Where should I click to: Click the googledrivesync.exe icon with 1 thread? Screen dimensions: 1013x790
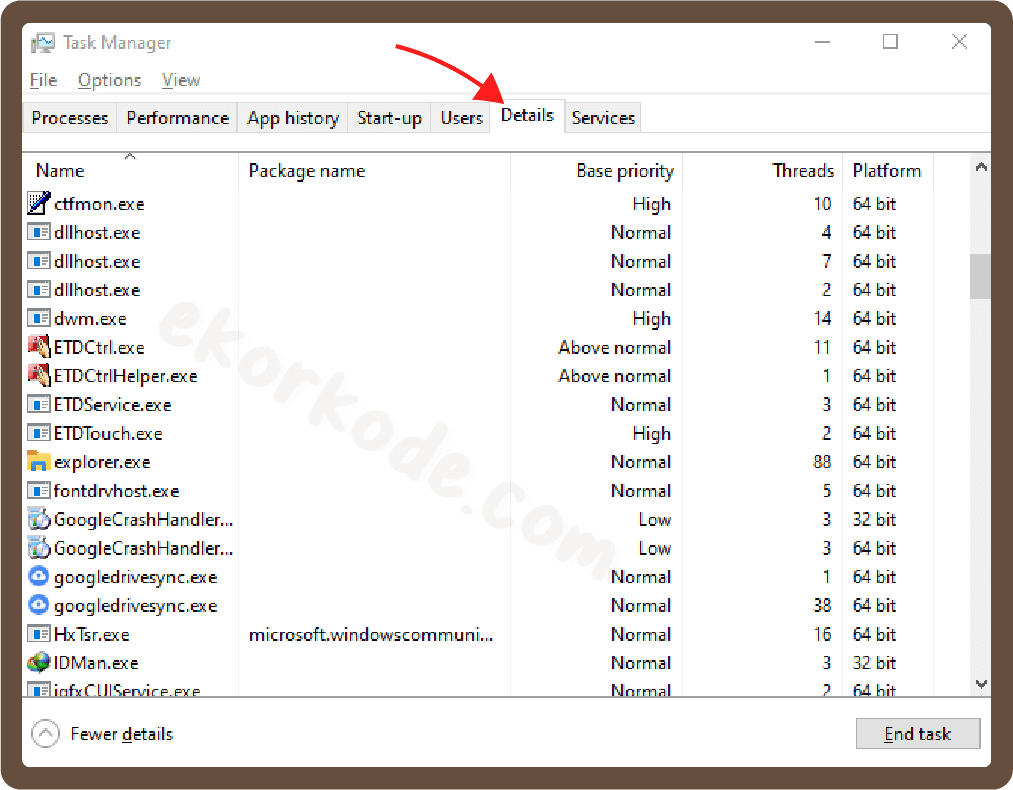pyautogui.click(x=39, y=576)
